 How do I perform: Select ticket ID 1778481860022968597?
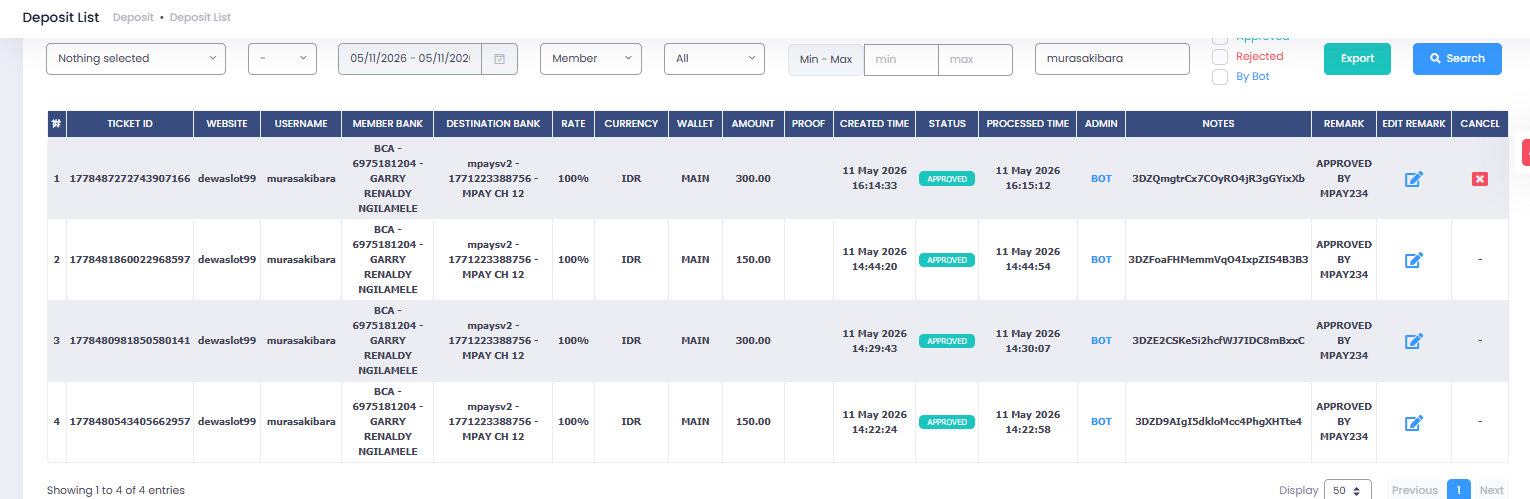point(130,260)
